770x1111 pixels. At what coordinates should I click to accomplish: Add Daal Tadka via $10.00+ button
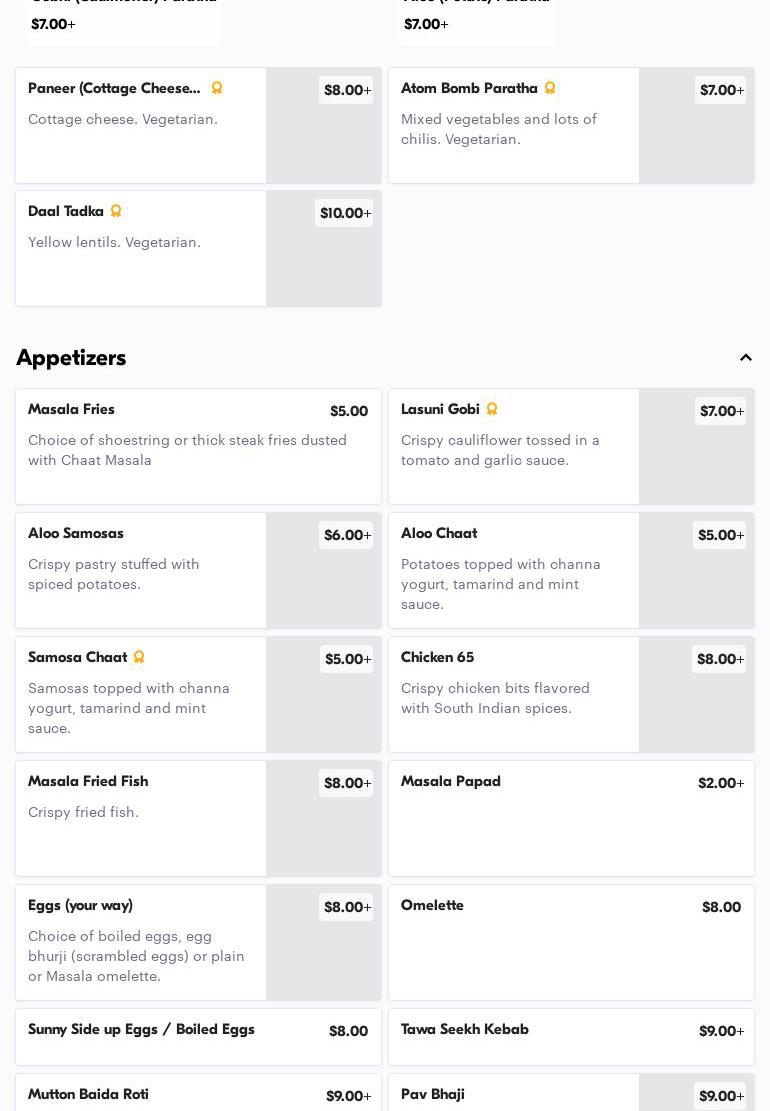click(344, 213)
